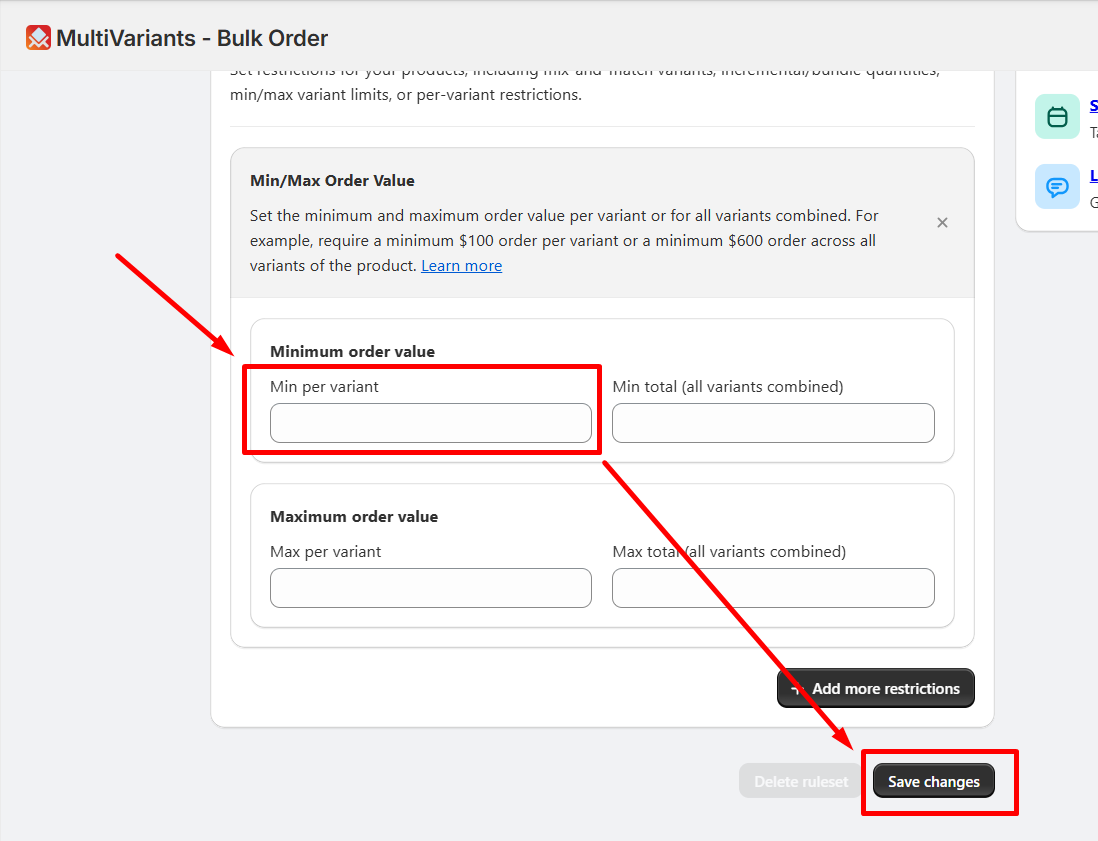
Task: Focus the Min total all variants field
Action: pyautogui.click(x=773, y=423)
